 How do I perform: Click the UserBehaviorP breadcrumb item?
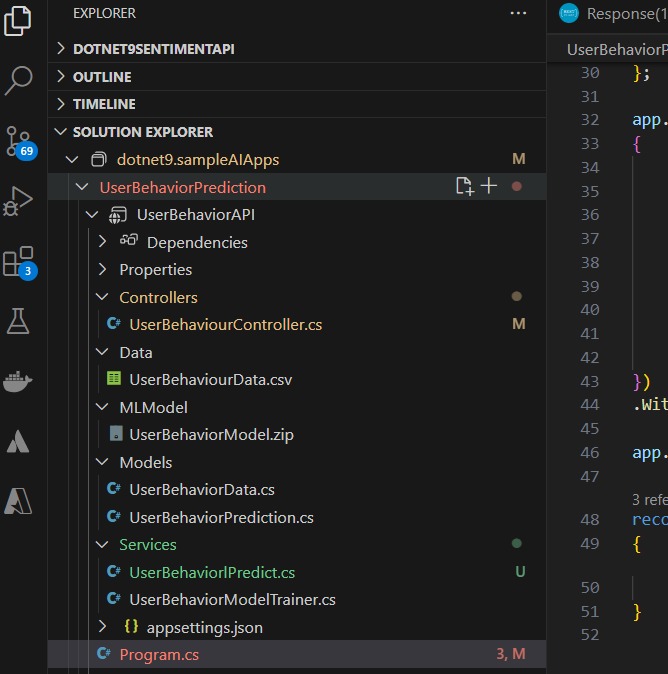coord(617,49)
